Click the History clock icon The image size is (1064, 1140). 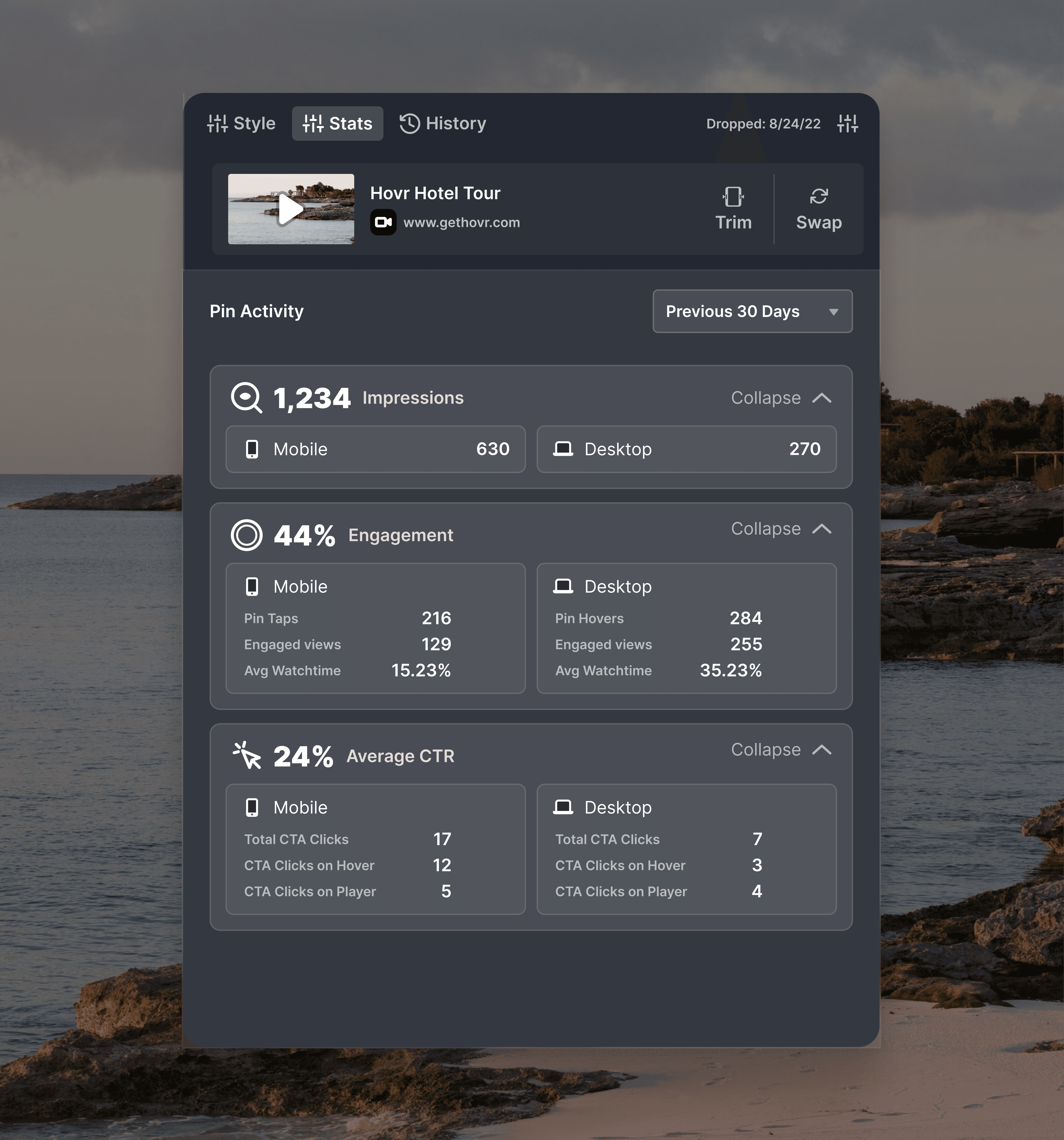point(409,123)
